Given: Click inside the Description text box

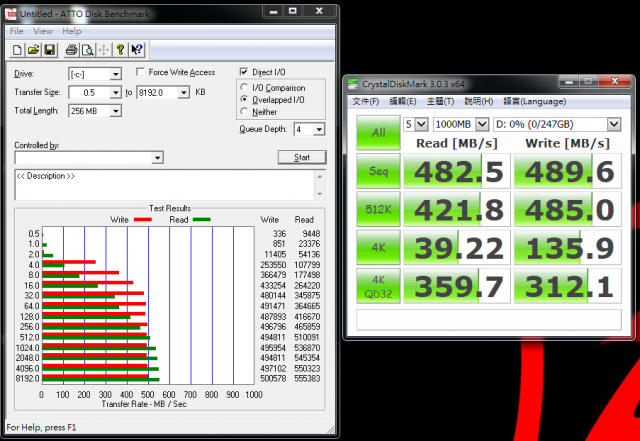Looking at the screenshot, I should [x=164, y=185].
